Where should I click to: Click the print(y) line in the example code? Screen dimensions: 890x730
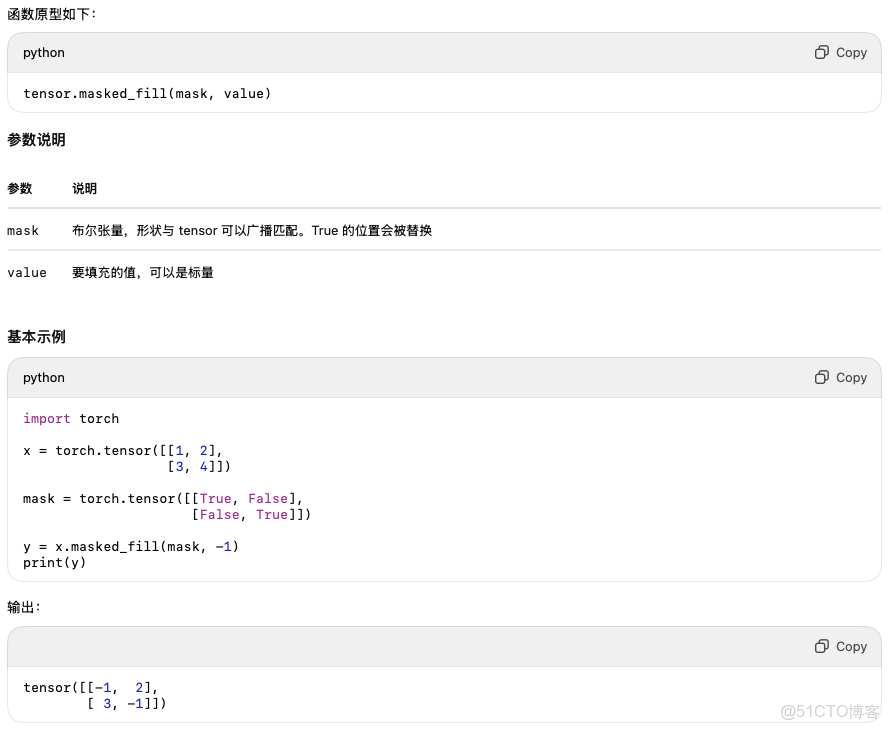coord(55,562)
